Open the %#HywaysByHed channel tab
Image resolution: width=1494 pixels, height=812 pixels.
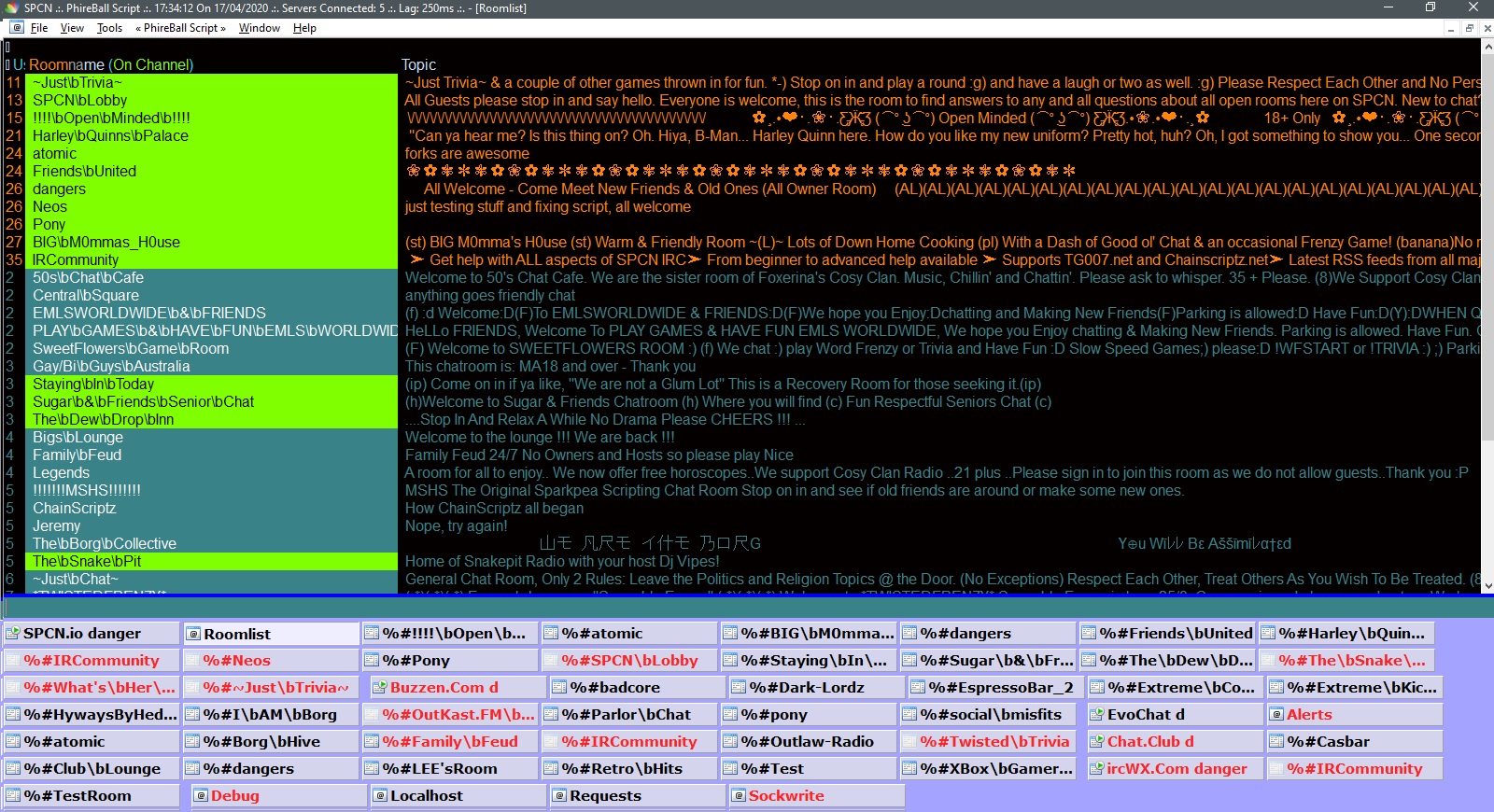(x=91, y=715)
